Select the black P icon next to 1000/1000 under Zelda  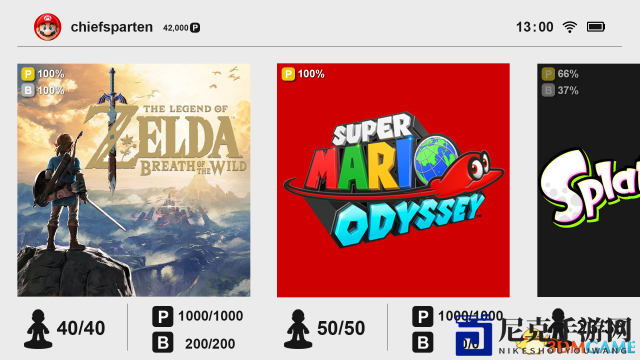coord(162,316)
